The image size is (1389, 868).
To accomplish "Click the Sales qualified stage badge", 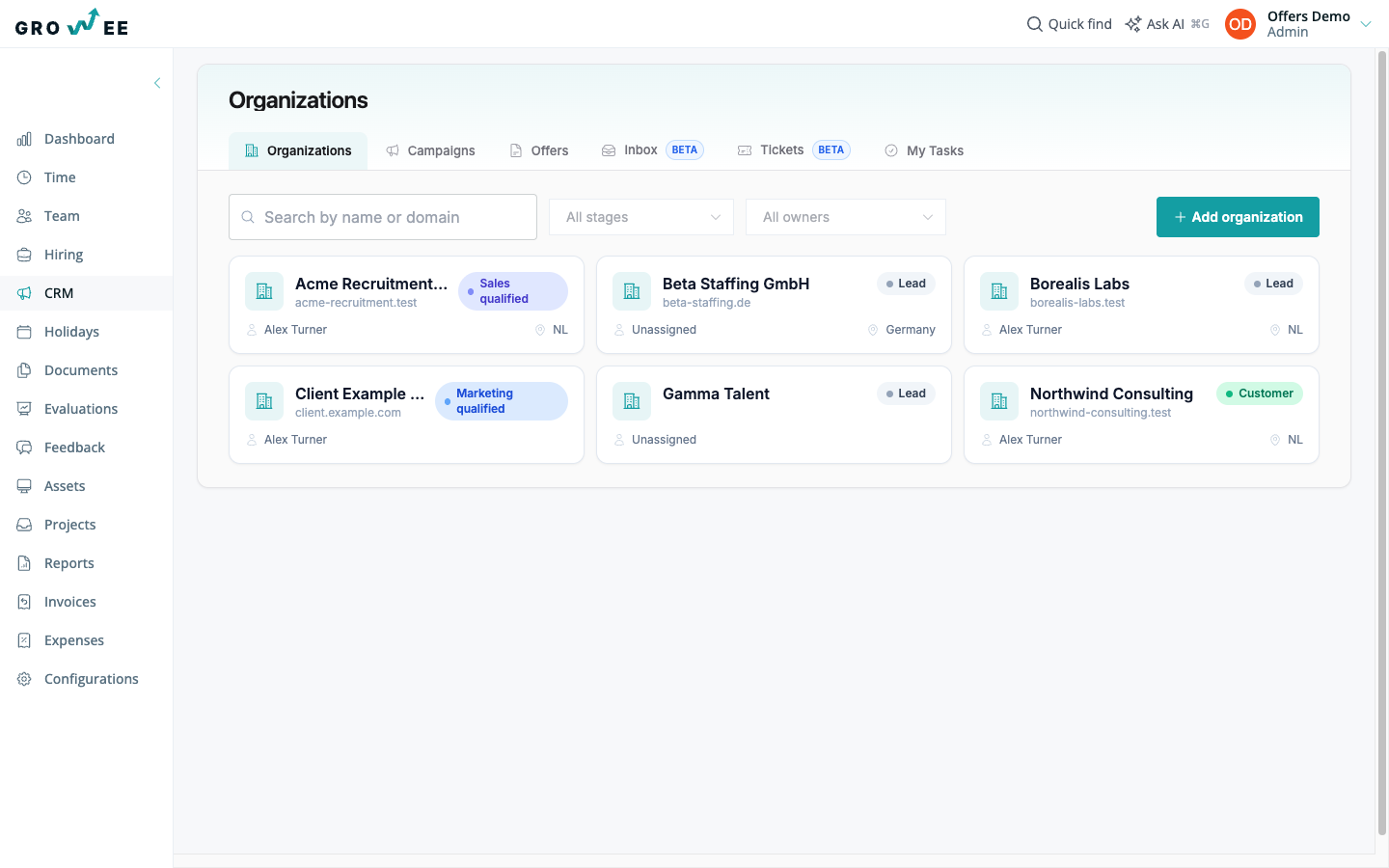I will coord(513,291).
